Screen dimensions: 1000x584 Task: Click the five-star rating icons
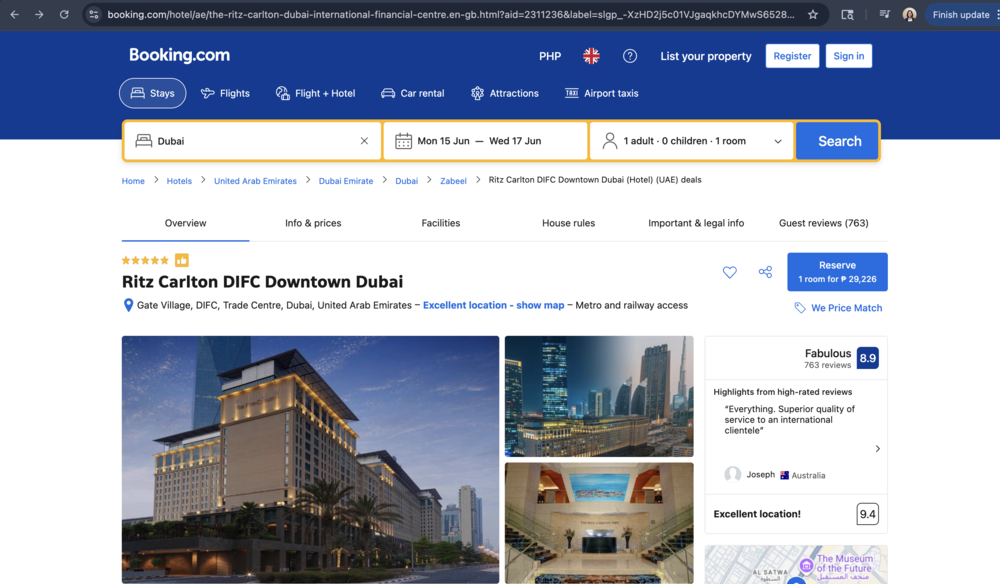[145, 260]
